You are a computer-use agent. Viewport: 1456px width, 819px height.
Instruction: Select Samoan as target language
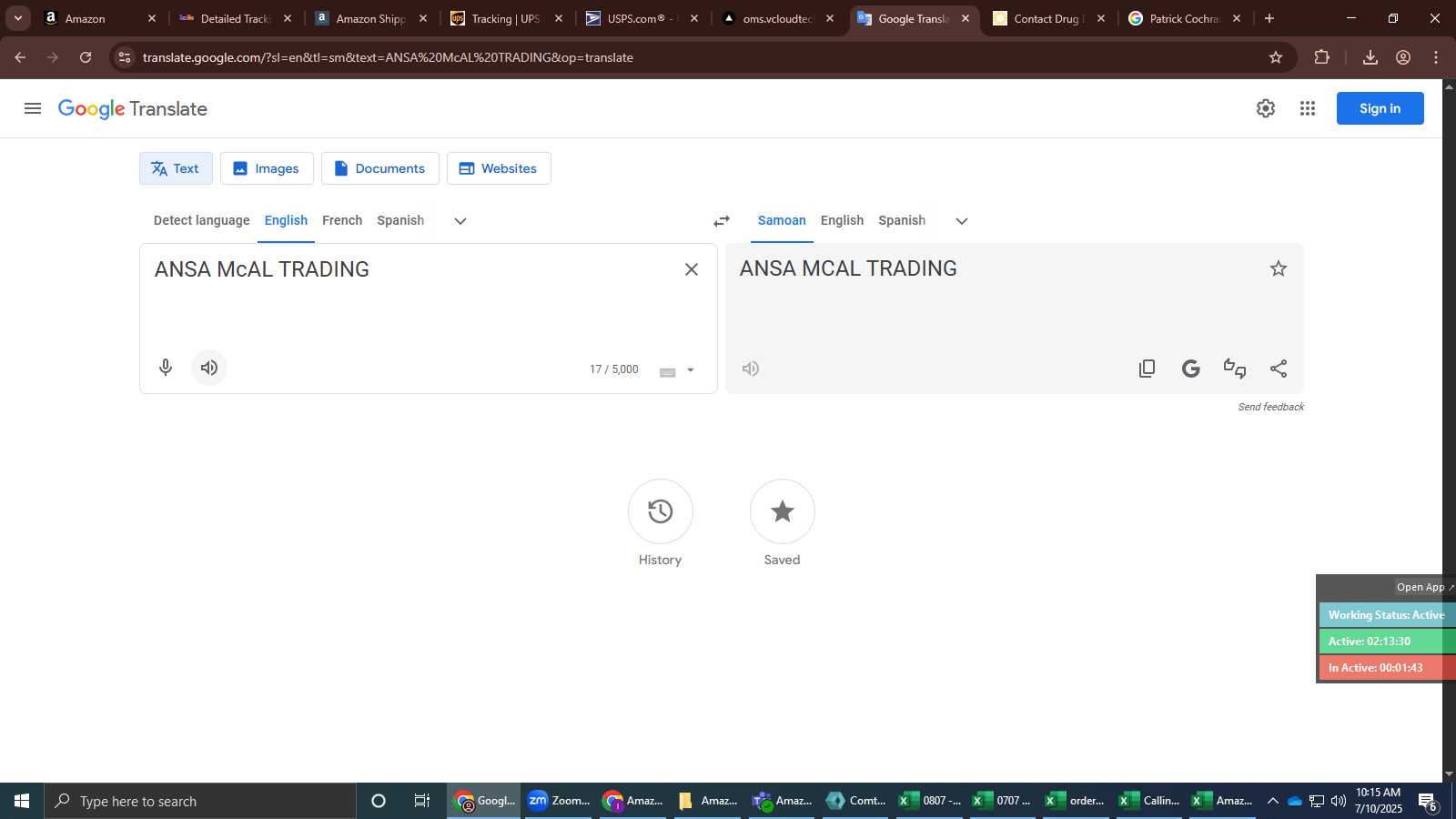click(x=782, y=220)
